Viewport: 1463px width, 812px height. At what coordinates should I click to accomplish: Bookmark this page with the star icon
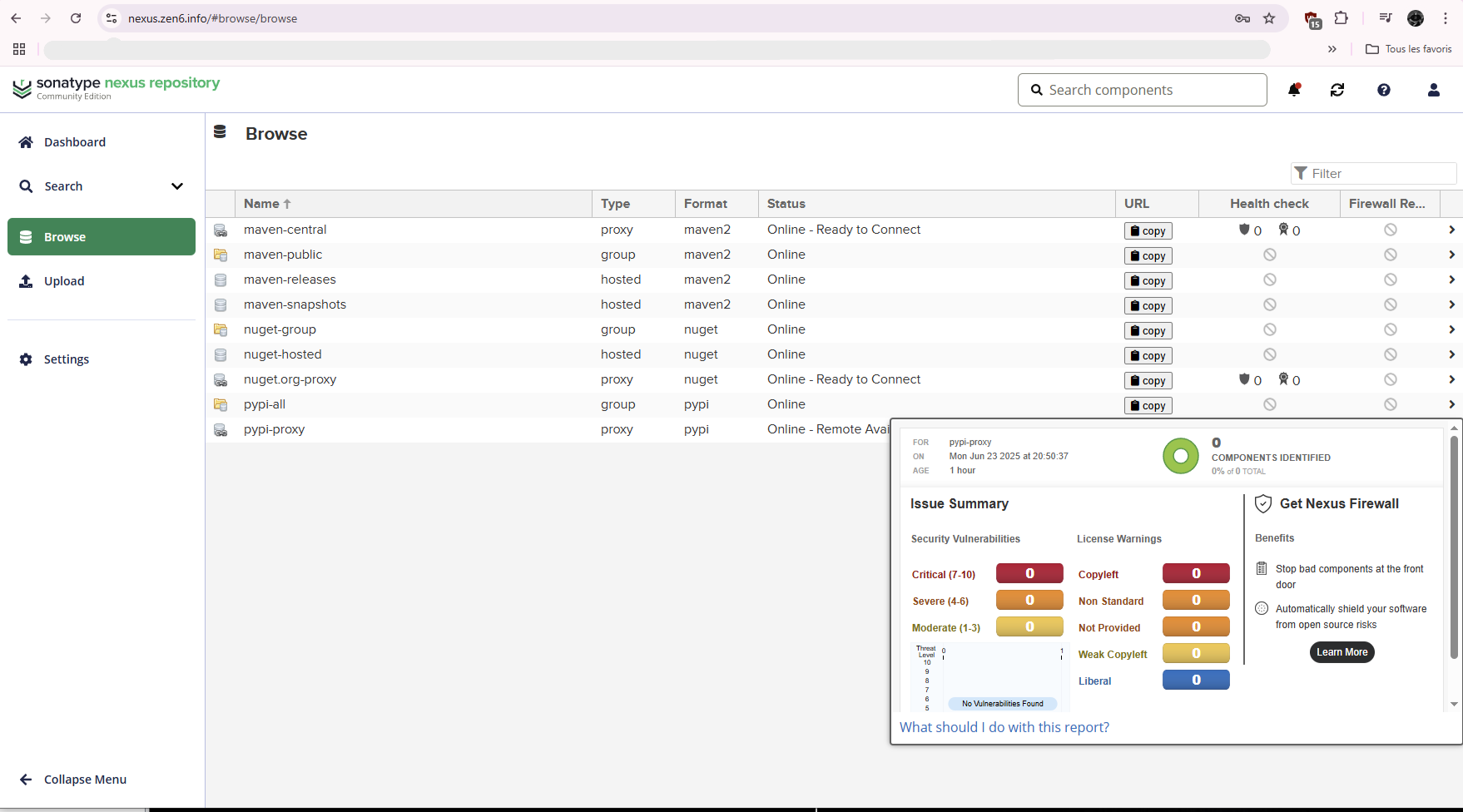[1269, 18]
